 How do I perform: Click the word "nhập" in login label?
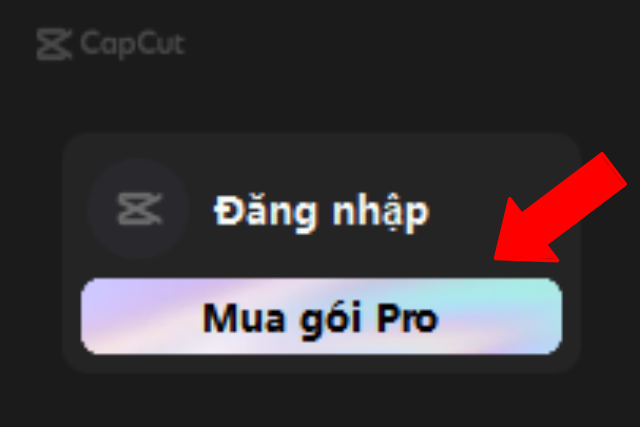coord(381,213)
